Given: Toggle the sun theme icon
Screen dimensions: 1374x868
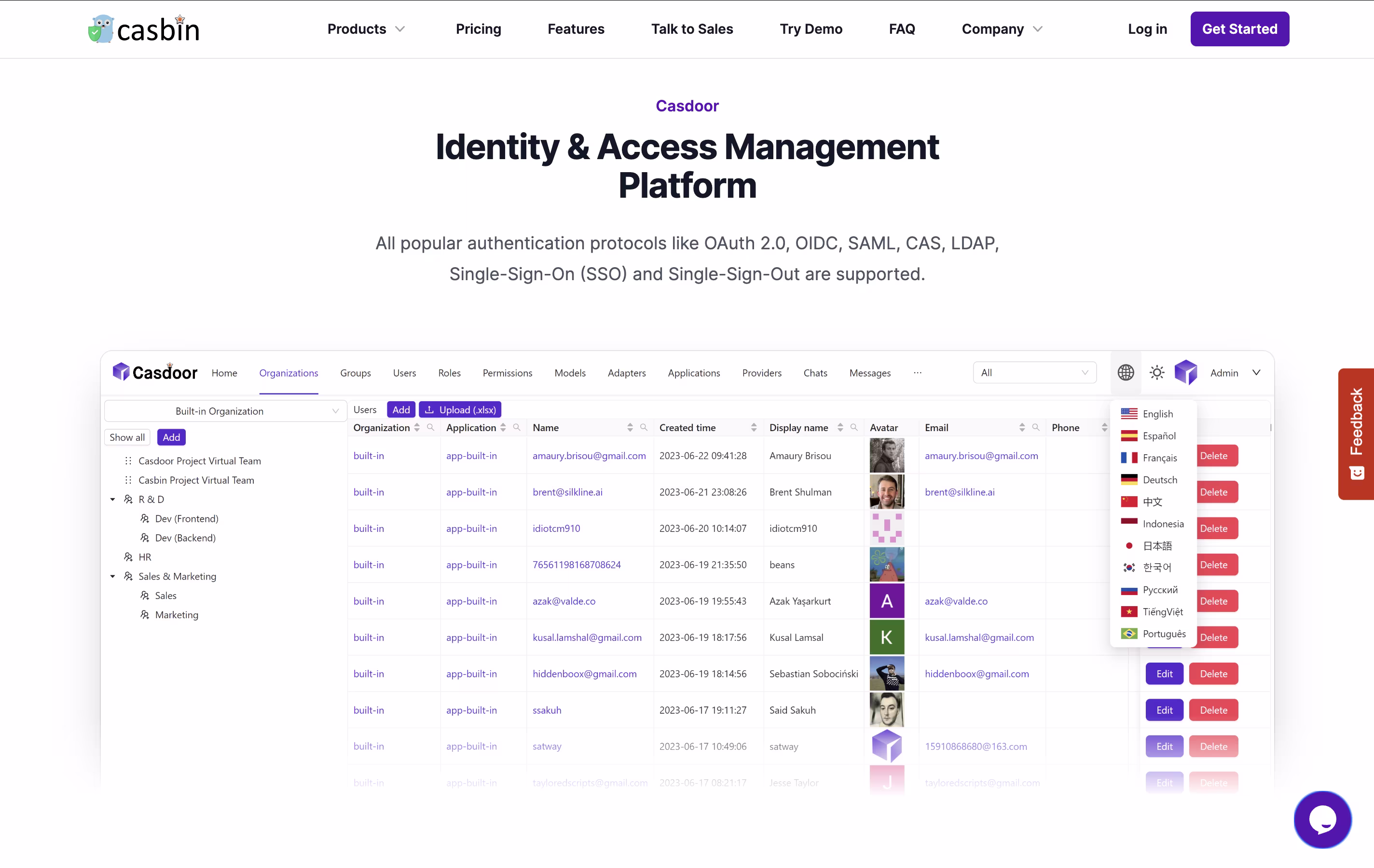Looking at the screenshot, I should (1156, 372).
